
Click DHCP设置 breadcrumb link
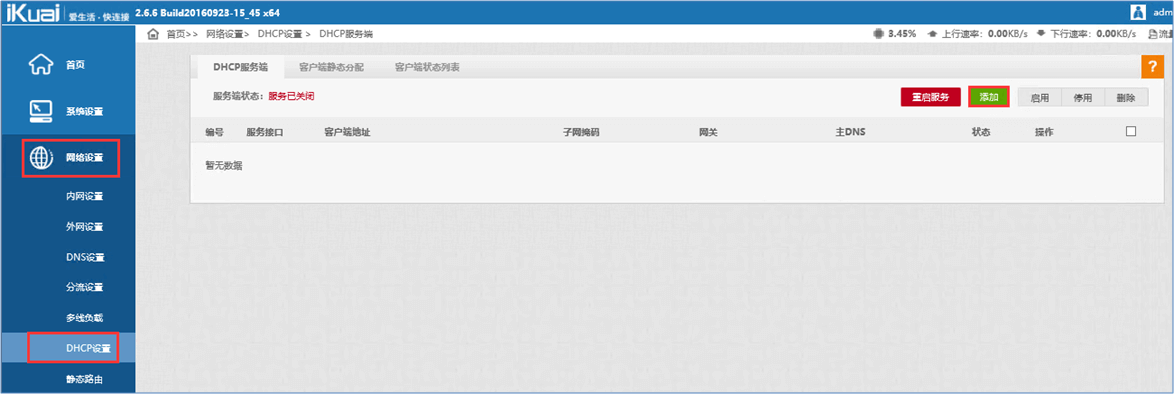pos(280,34)
